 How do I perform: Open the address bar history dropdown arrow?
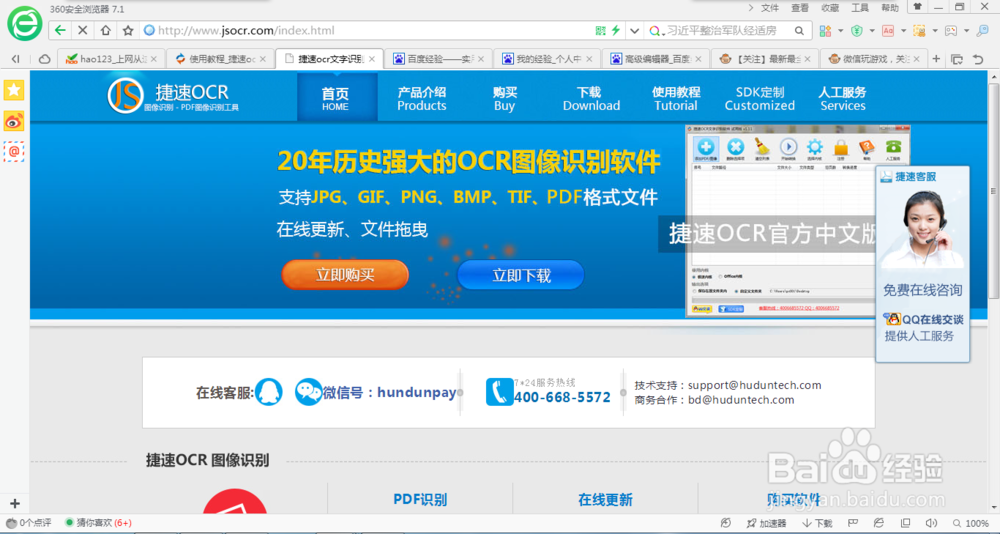pos(634,30)
